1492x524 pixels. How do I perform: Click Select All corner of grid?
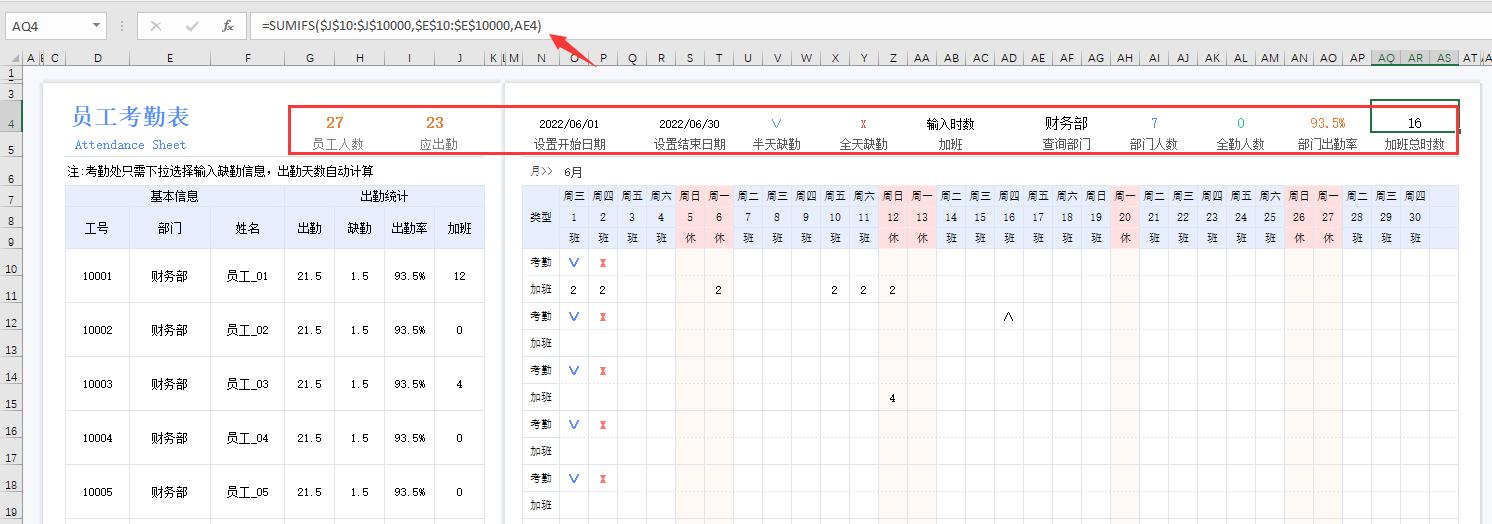click(11, 59)
